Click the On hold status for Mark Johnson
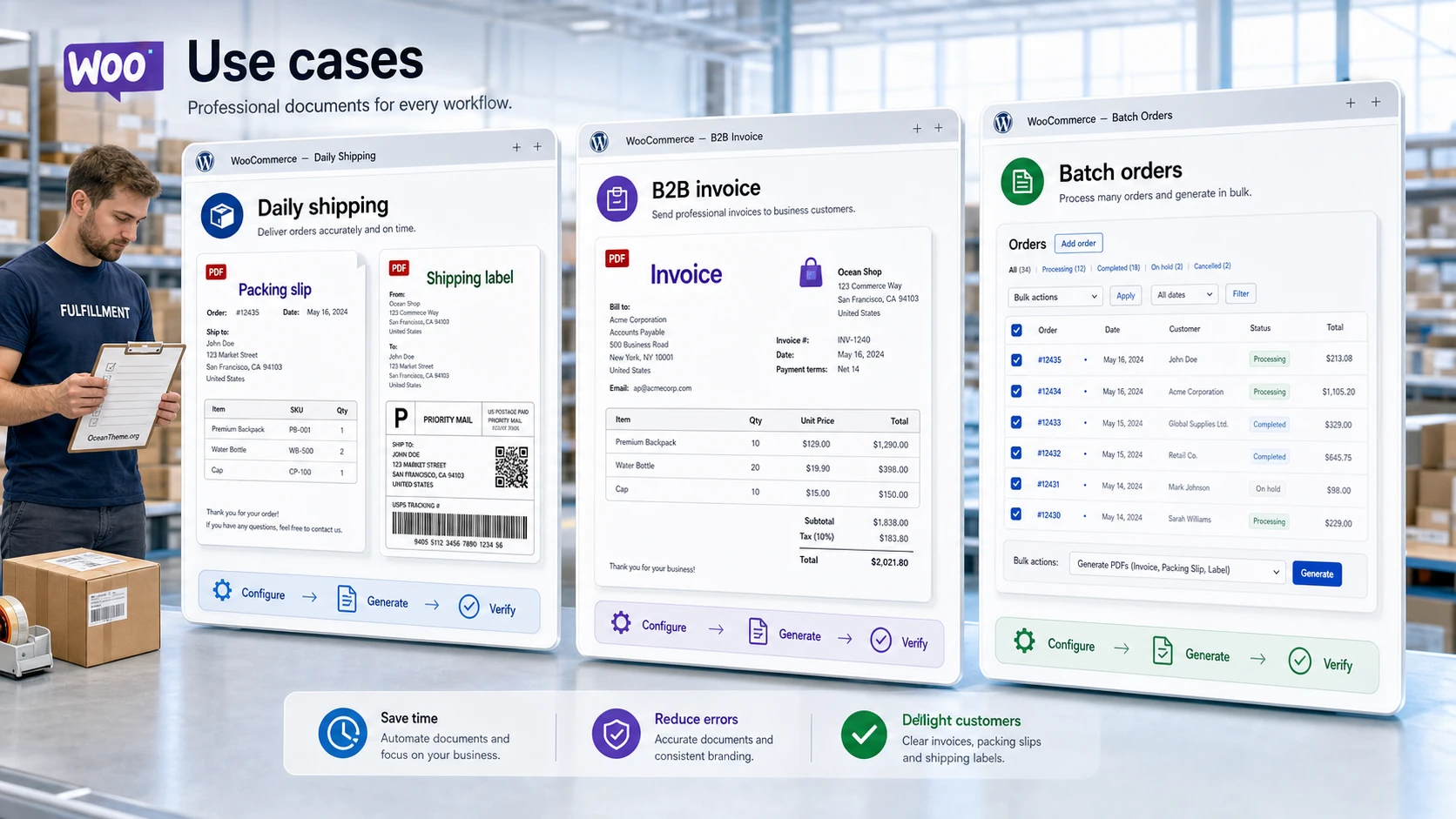 pos(1268,489)
